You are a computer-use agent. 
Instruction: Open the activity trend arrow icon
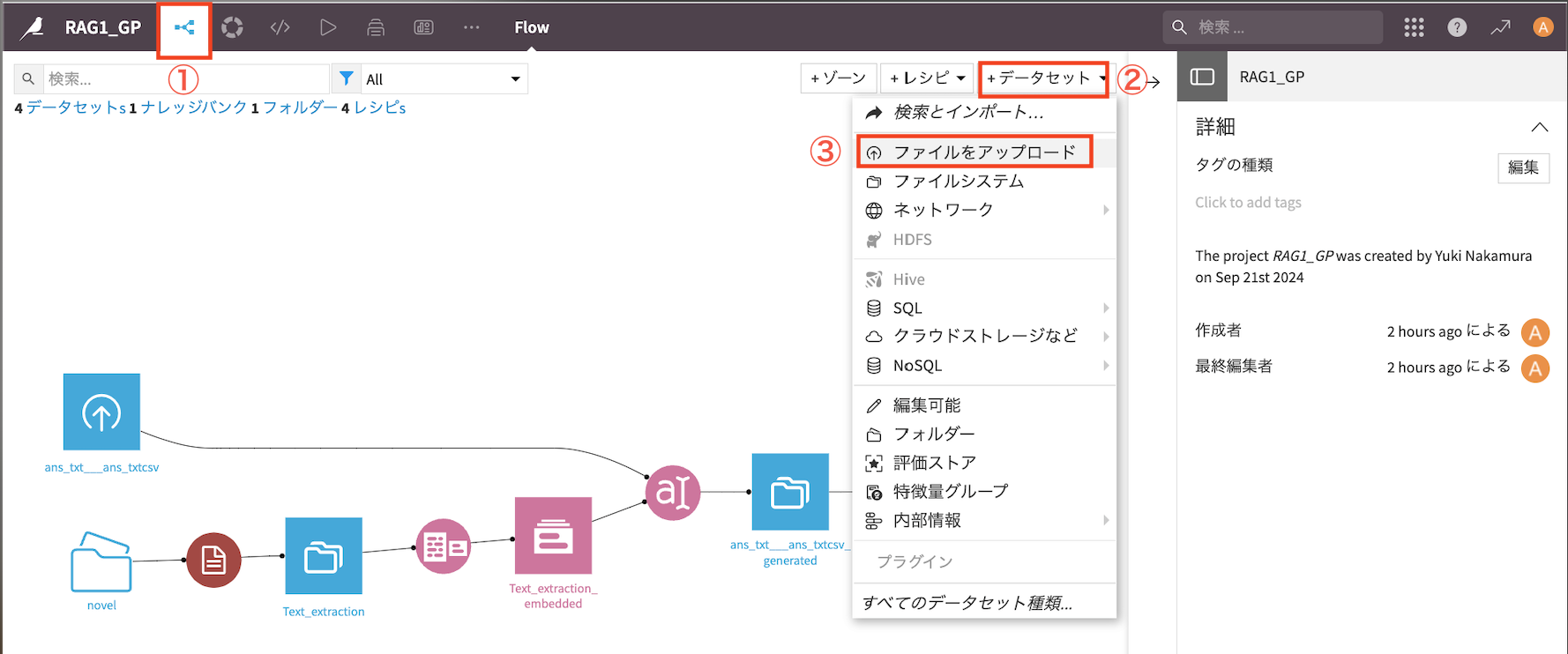pos(1500,27)
